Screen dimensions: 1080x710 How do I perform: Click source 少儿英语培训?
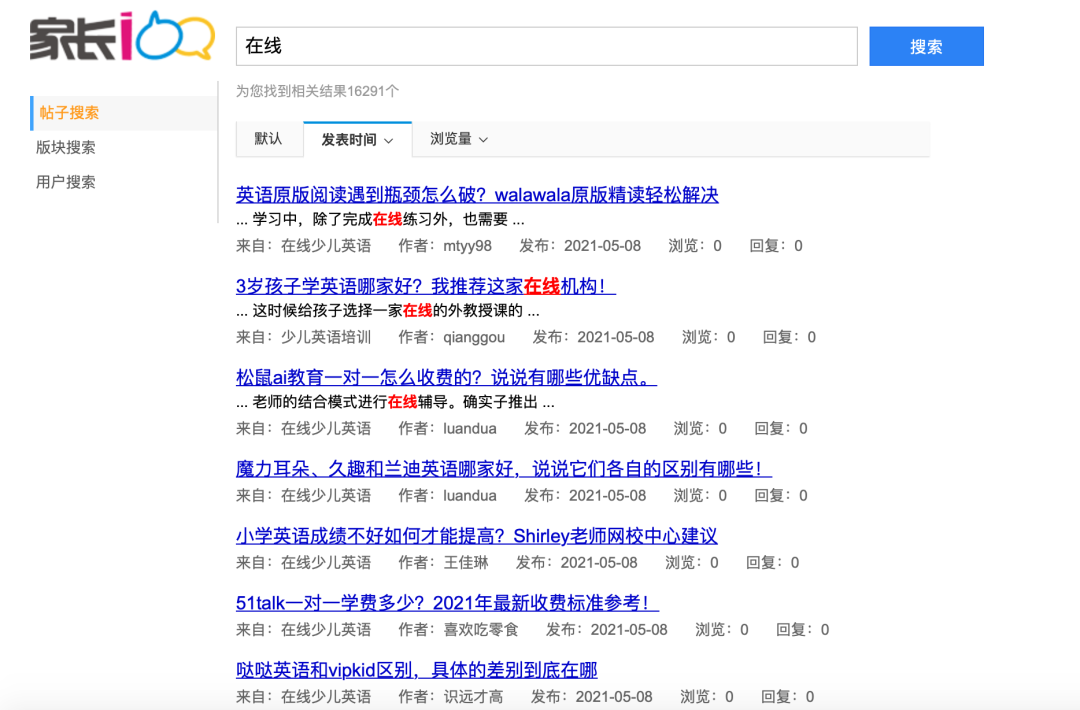pyautogui.click(x=326, y=337)
